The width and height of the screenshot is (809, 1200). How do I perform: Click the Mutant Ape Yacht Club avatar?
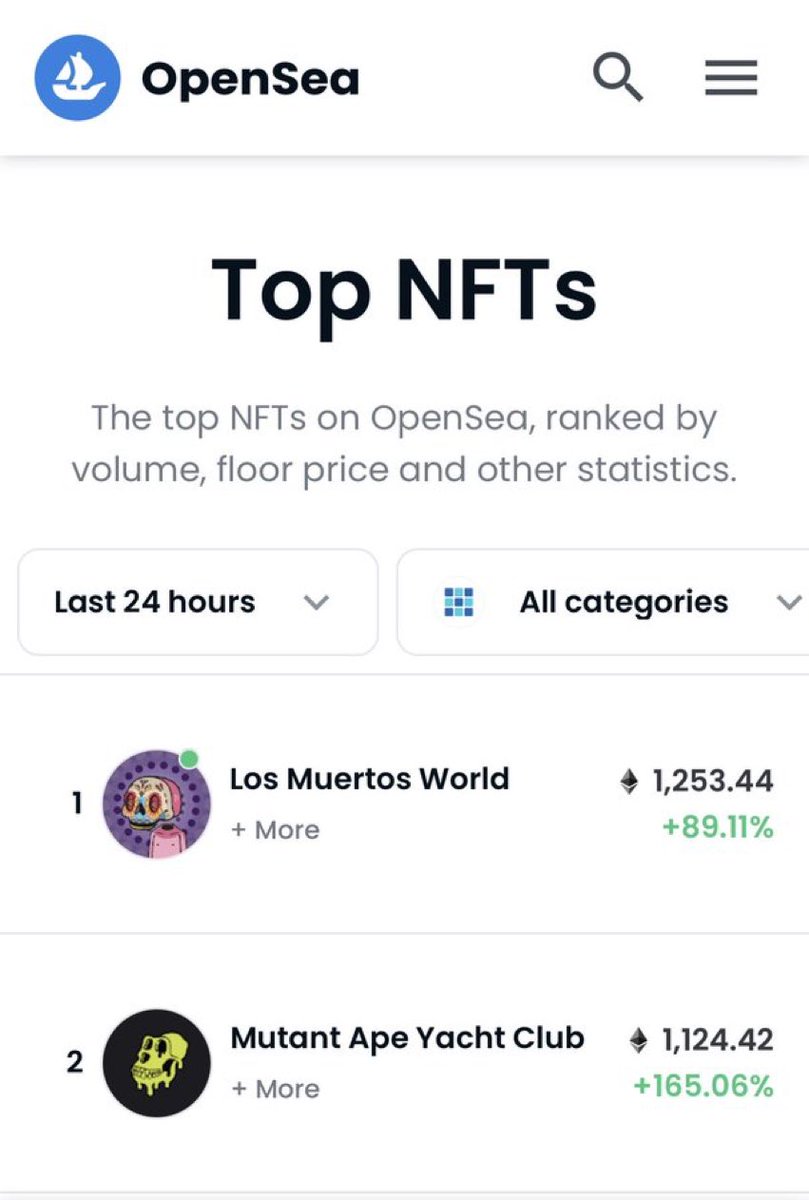pyautogui.click(x=156, y=1063)
